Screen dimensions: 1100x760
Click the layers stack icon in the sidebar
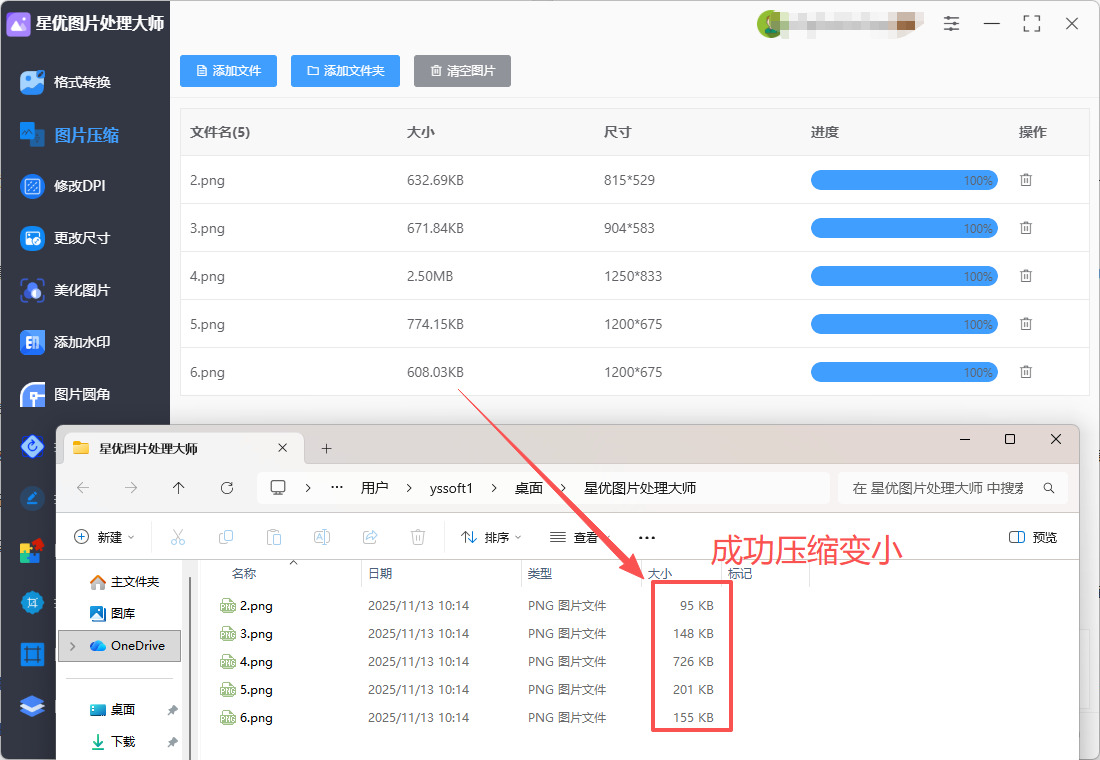pyautogui.click(x=32, y=706)
